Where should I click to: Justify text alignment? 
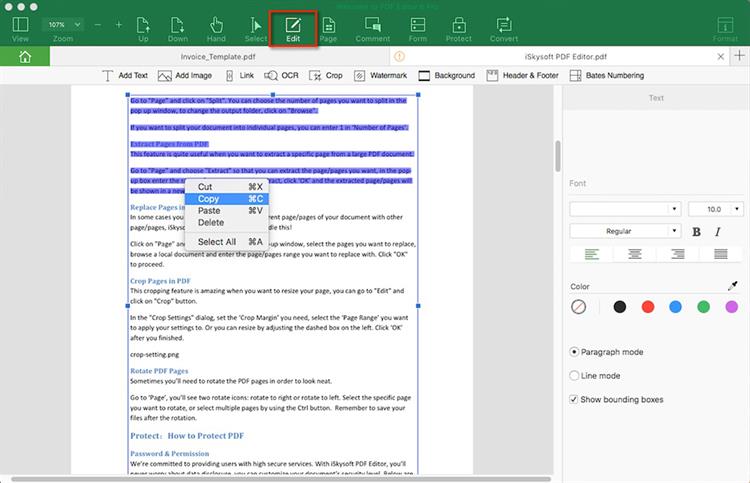click(721, 254)
